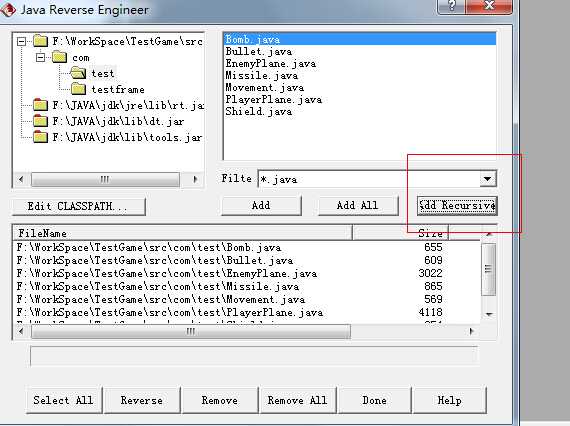Select Bullet.java in the file list

coord(360,51)
